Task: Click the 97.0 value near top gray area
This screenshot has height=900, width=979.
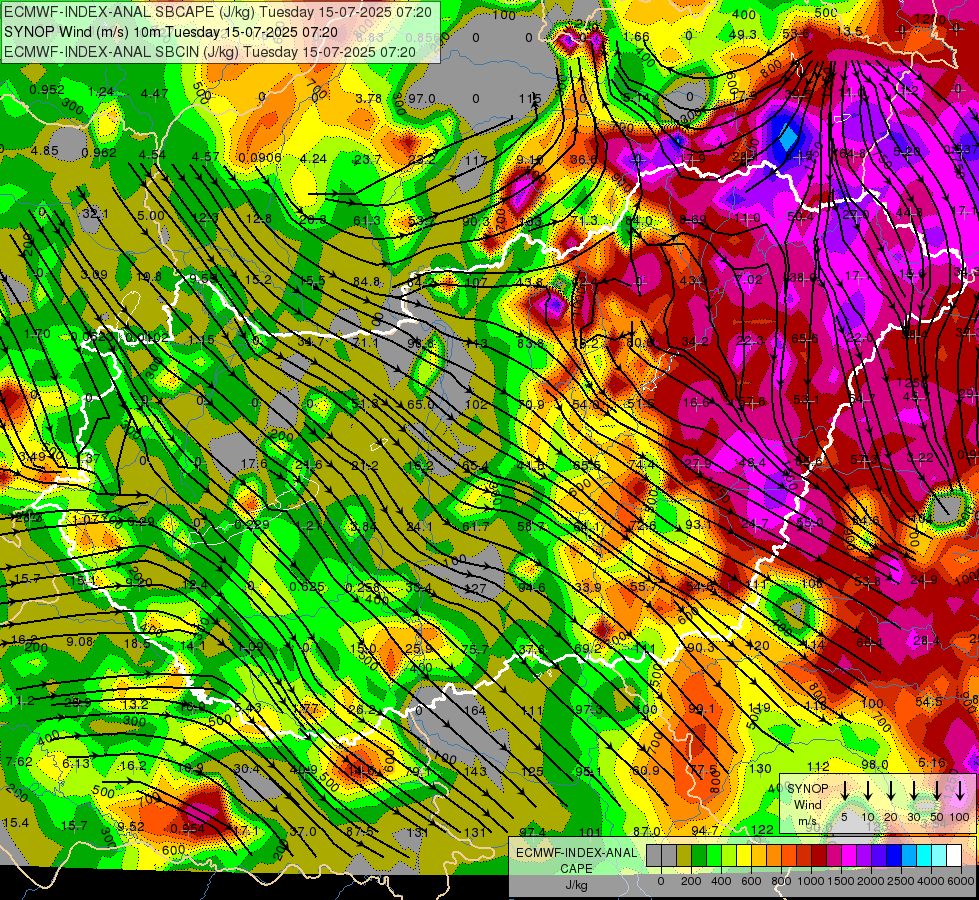Action: pyautogui.click(x=421, y=99)
